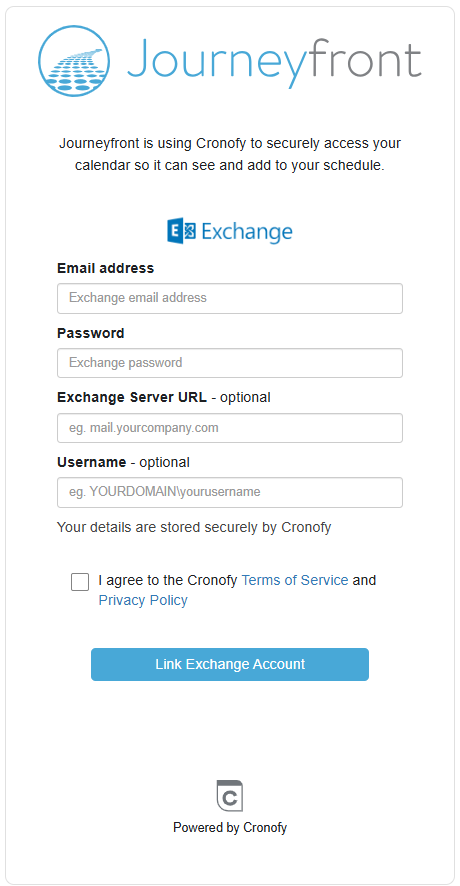The width and height of the screenshot is (460, 886).
Task: Click the Link Exchange Account button
Action: coord(230,664)
